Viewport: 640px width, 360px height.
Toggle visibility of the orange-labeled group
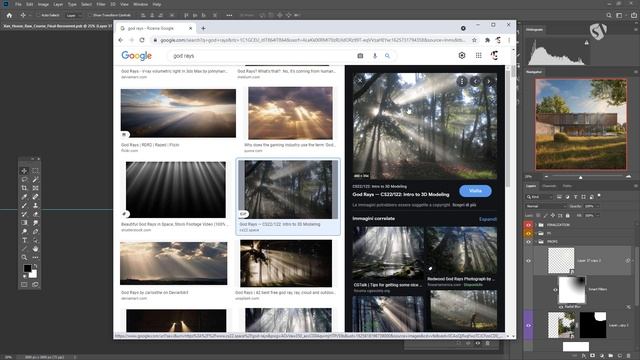(528, 233)
